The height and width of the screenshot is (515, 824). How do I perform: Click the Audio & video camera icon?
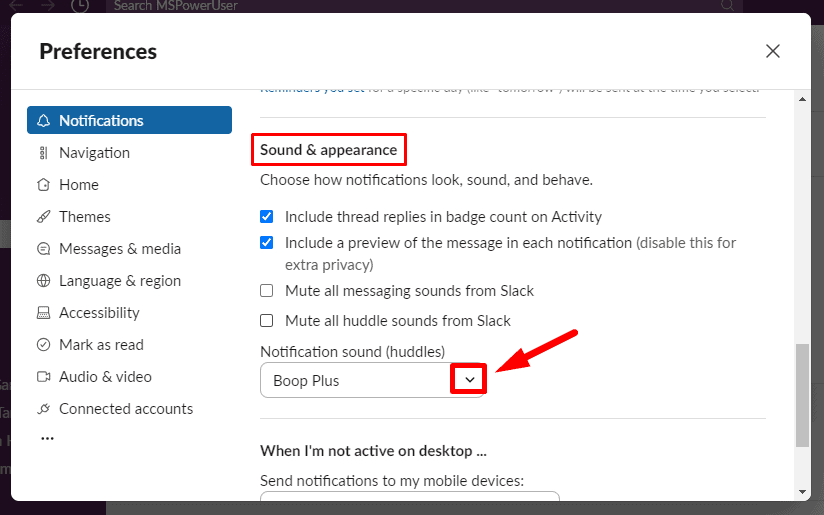pyautogui.click(x=44, y=377)
